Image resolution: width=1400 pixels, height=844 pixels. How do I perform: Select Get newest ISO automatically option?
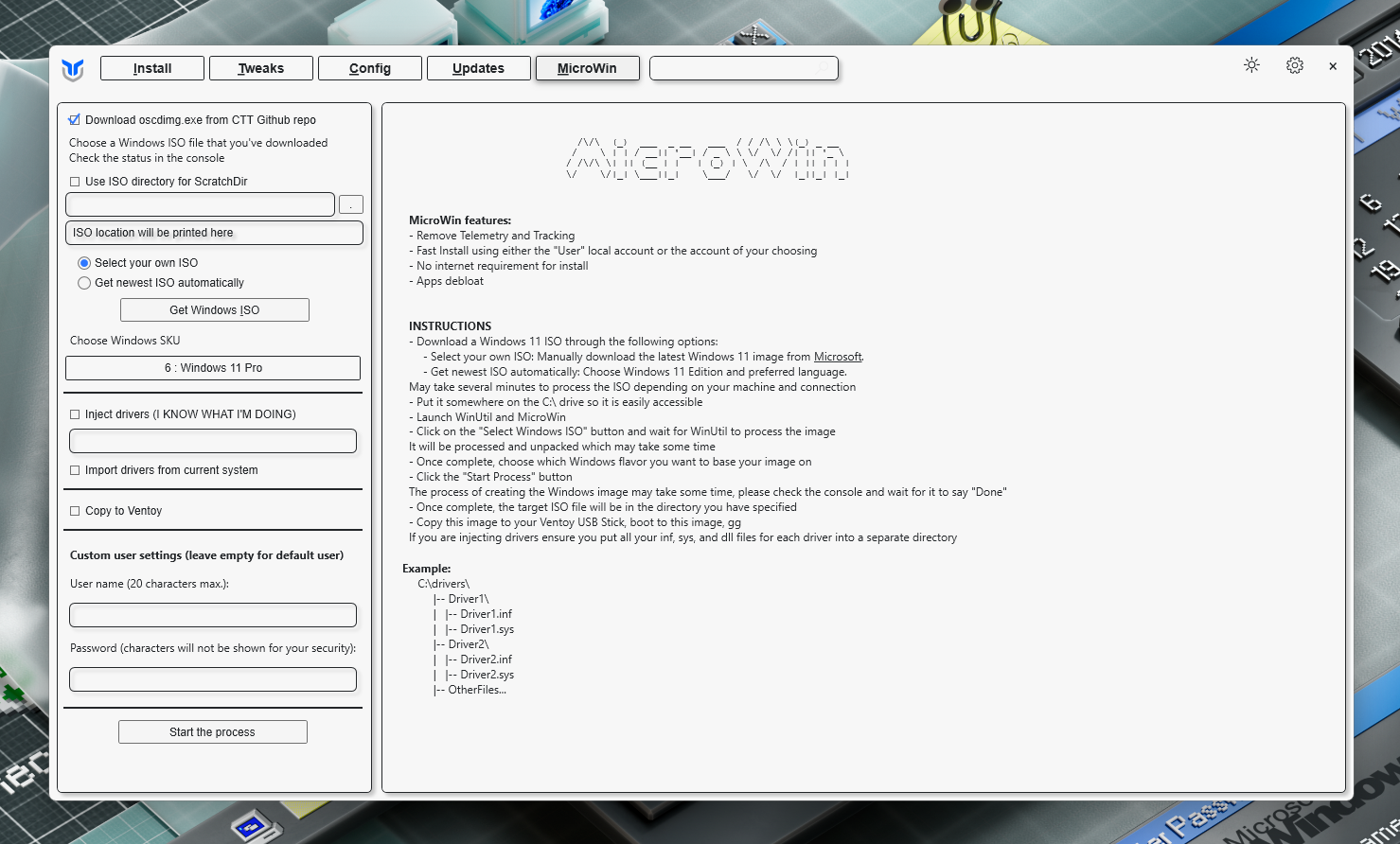(x=84, y=283)
